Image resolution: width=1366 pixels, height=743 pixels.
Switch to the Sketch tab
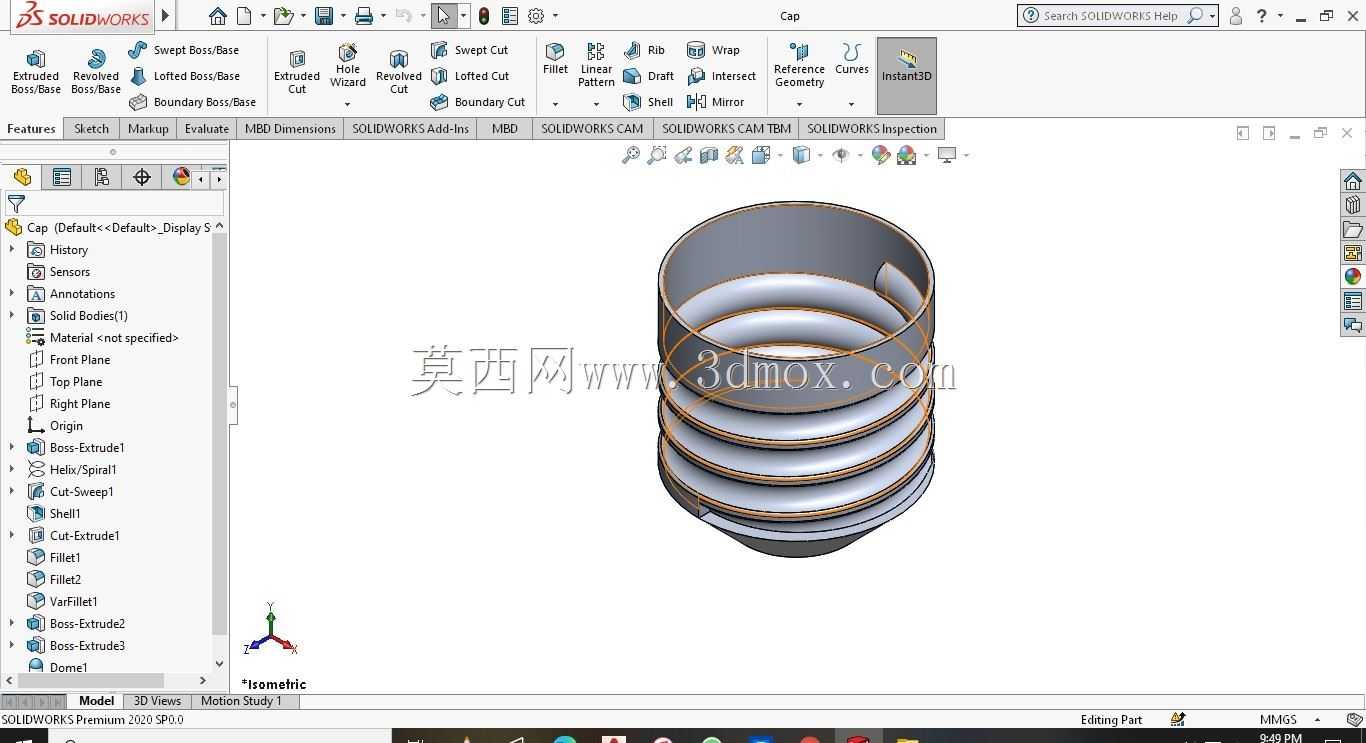pos(91,129)
